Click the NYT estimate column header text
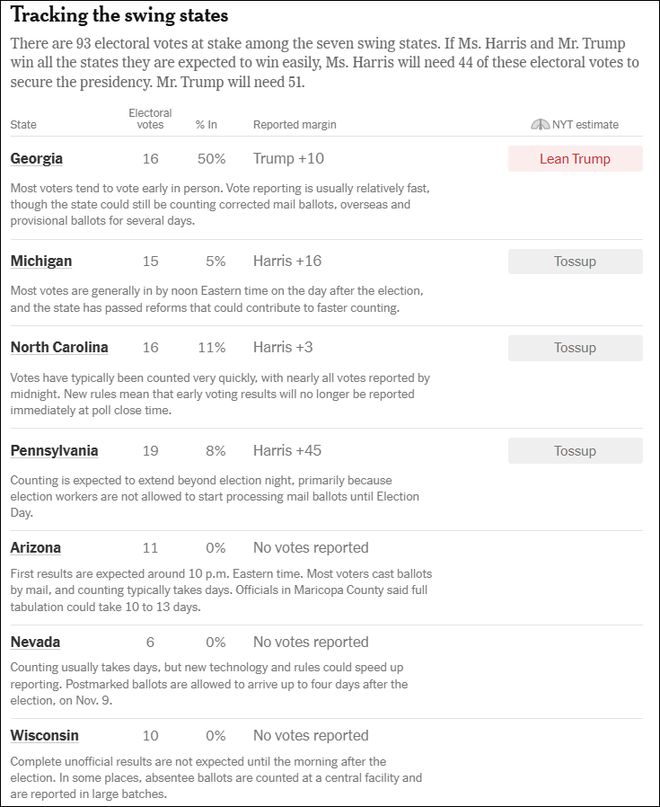Image resolution: width=660 pixels, height=807 pixels. [585, 125]
